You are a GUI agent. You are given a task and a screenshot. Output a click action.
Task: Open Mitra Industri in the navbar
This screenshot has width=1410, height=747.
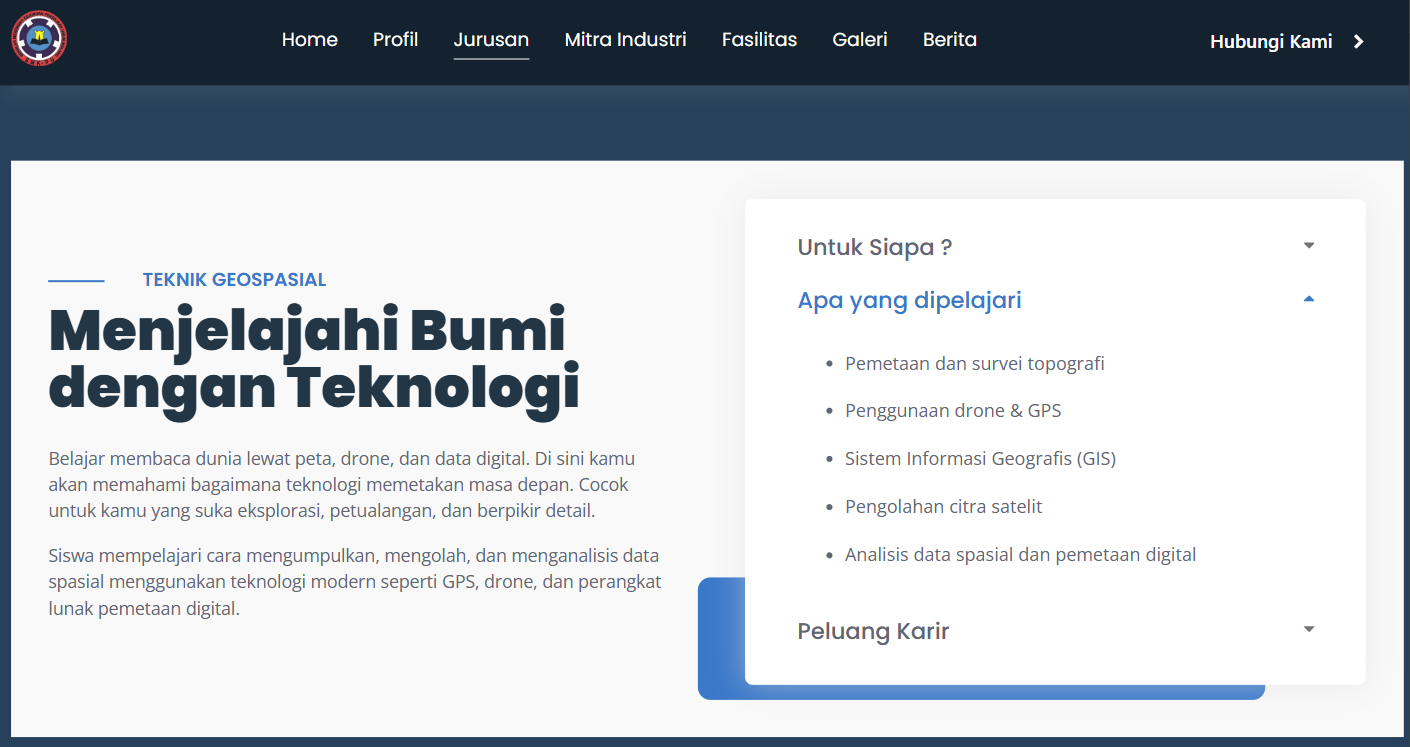[625, 40]
